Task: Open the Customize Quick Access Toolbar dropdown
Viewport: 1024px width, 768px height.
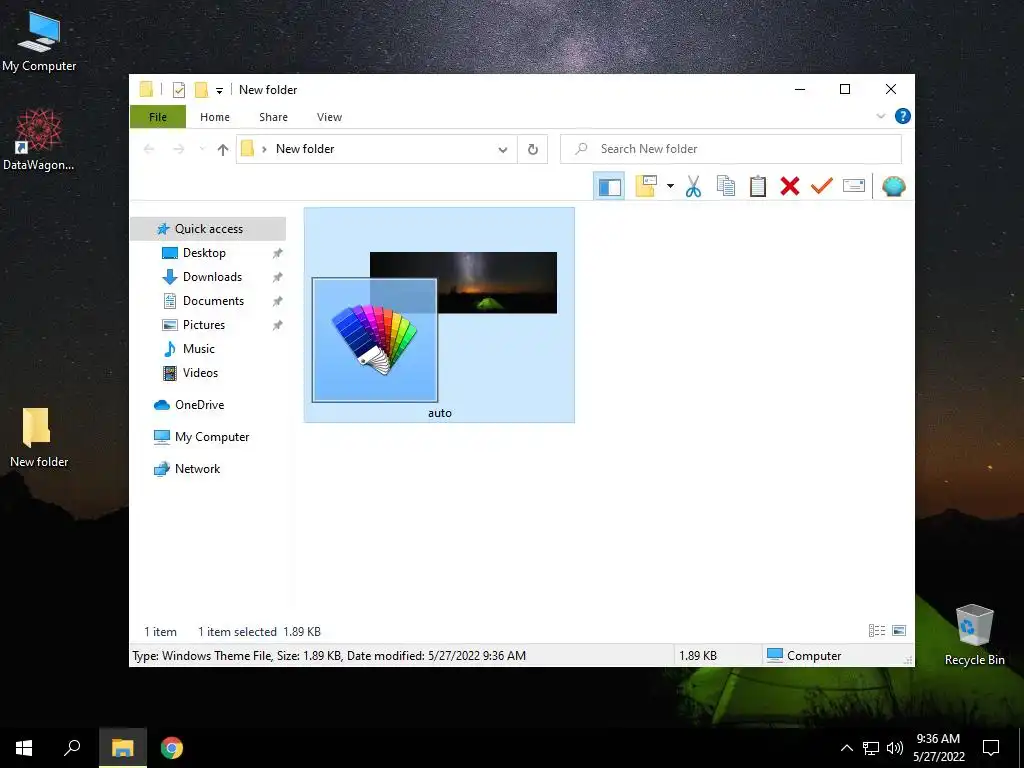Action: click(219, 91)
